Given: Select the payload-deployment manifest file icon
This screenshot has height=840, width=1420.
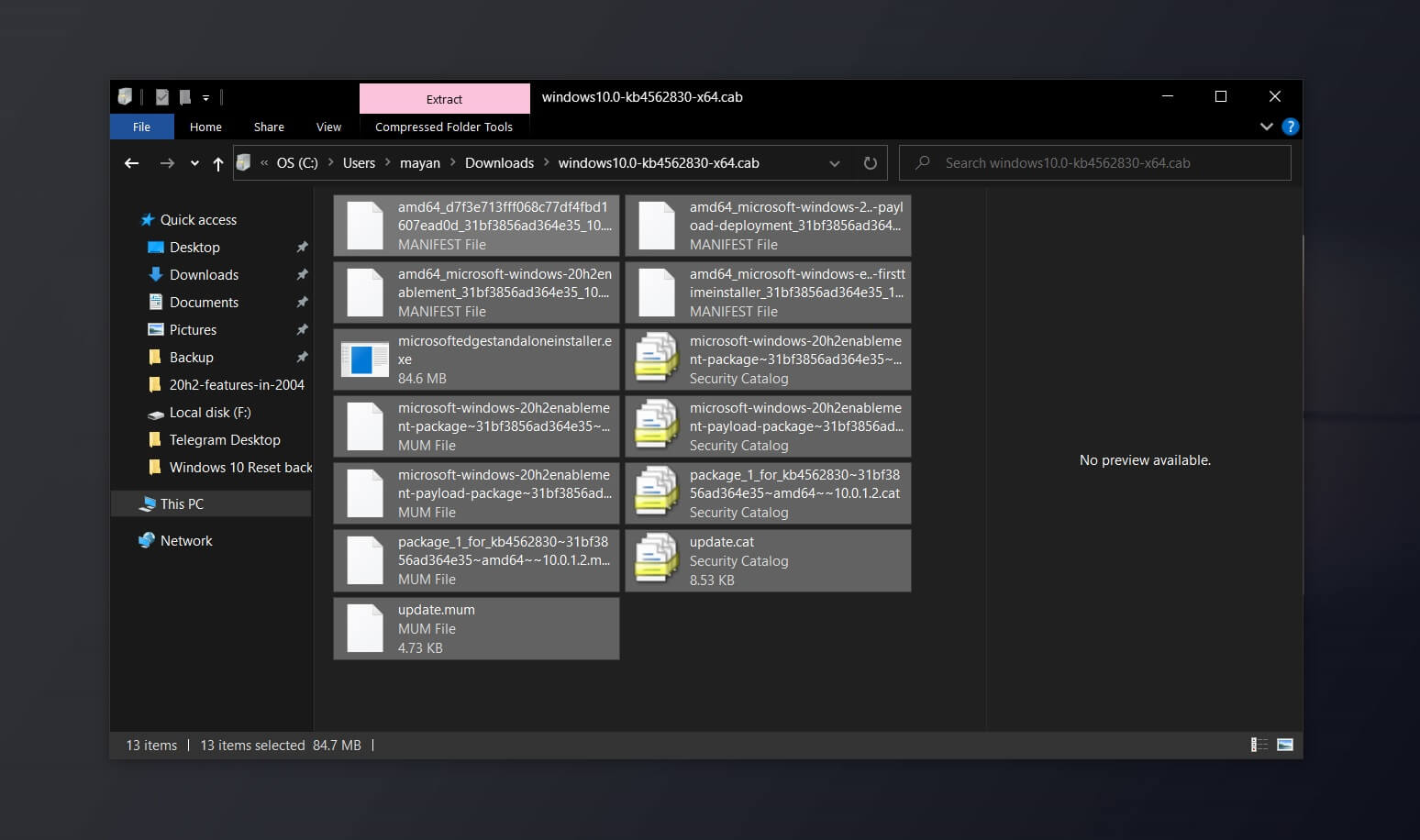Looking at the screenshot, I should 657,226.
